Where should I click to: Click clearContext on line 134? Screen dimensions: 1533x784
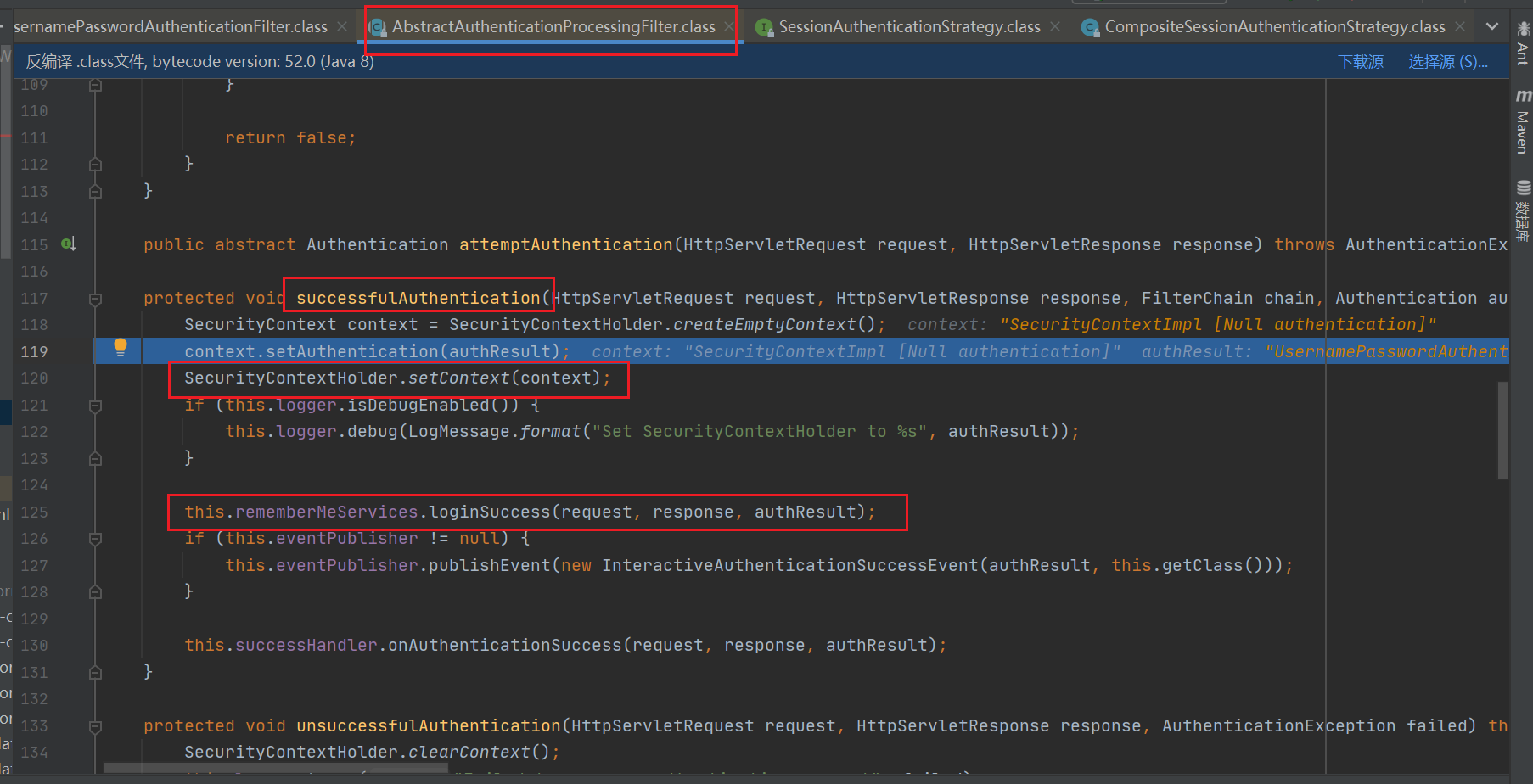click(x=469, y=752)
